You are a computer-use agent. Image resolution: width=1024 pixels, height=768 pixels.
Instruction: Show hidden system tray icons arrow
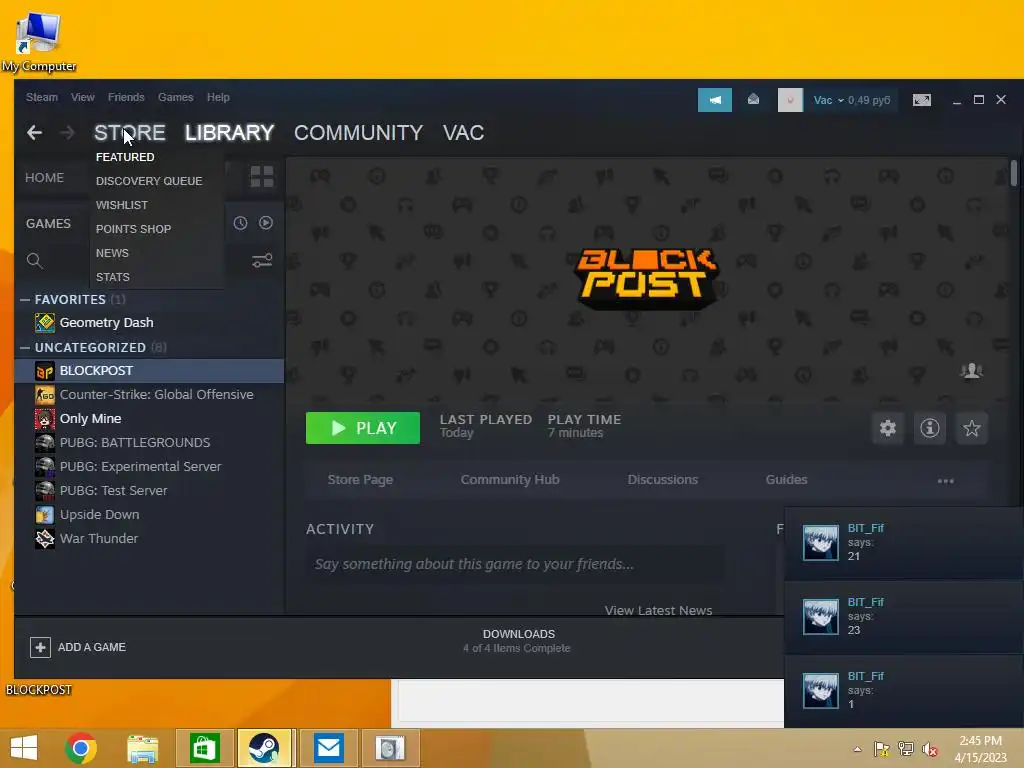[857, 749]
